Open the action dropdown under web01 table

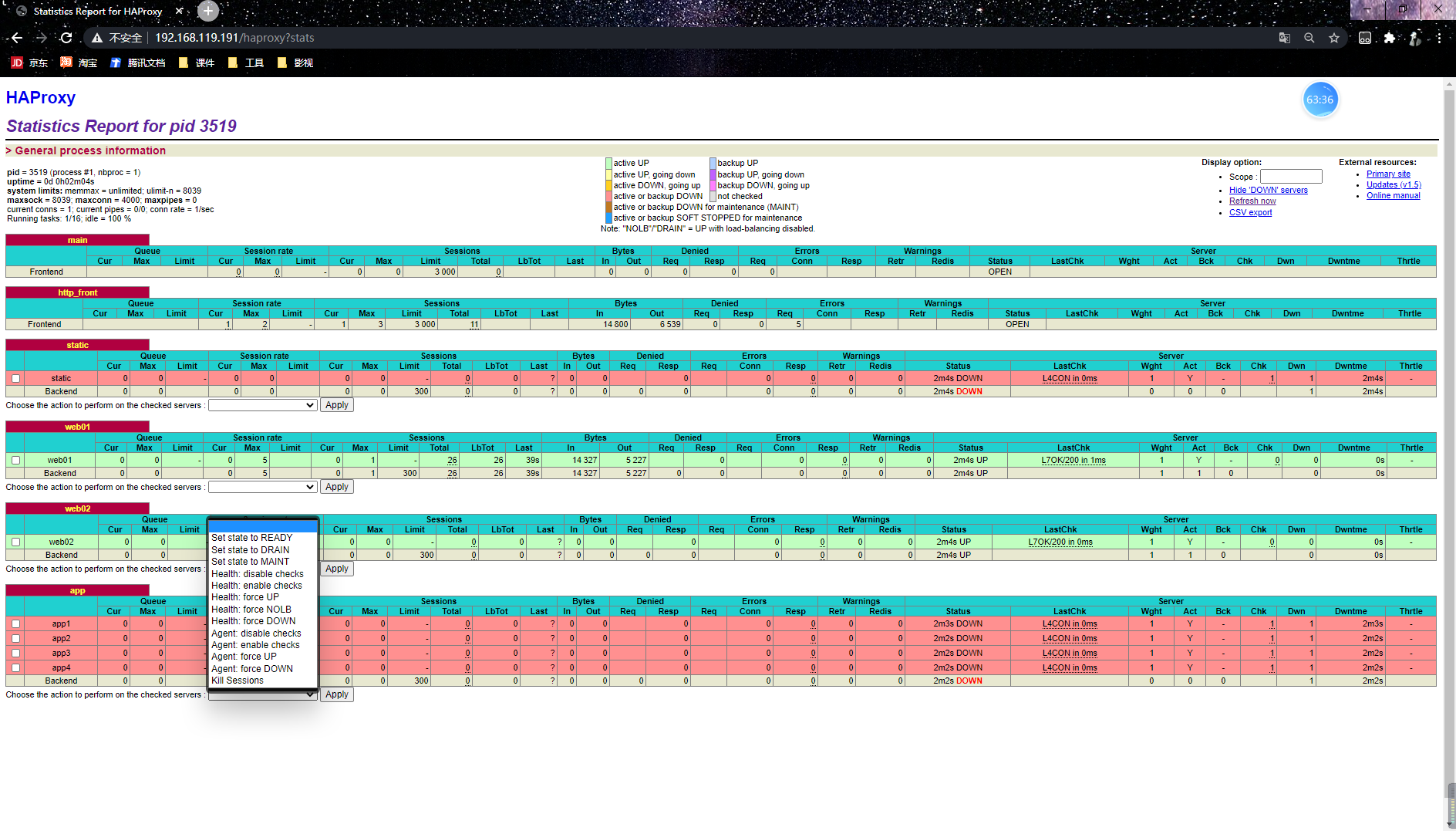(262, 487)
